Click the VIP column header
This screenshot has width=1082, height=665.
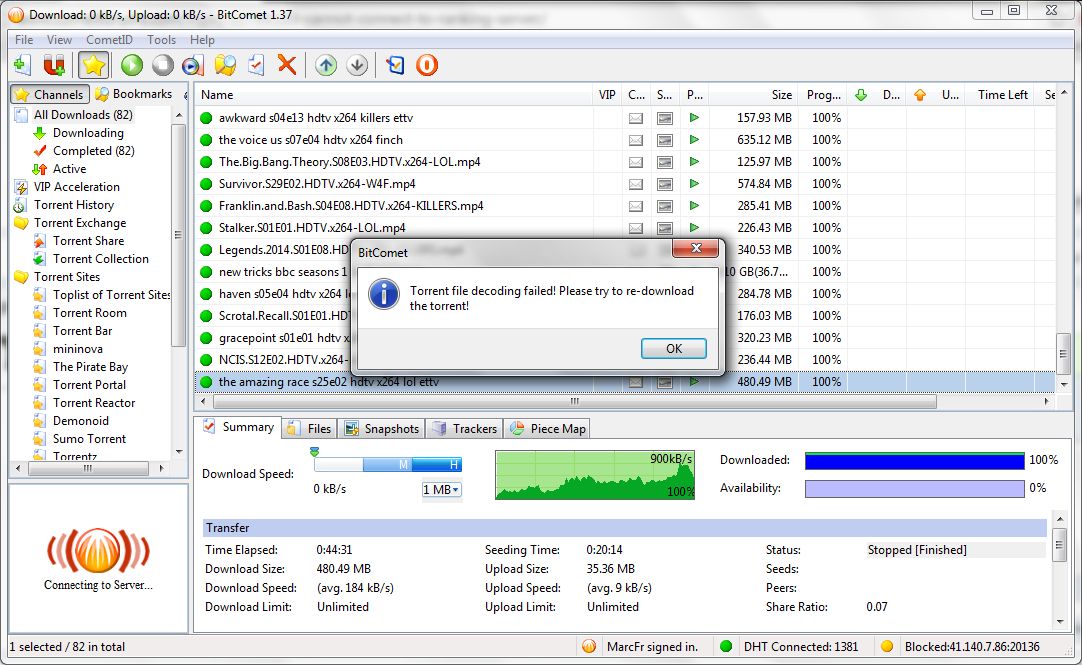coord(607,95)
